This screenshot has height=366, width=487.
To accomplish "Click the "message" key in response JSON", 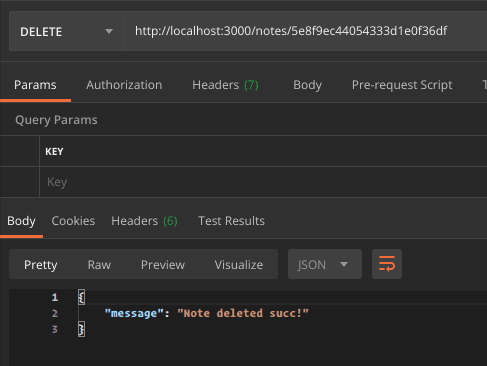I will click(134, 313).
